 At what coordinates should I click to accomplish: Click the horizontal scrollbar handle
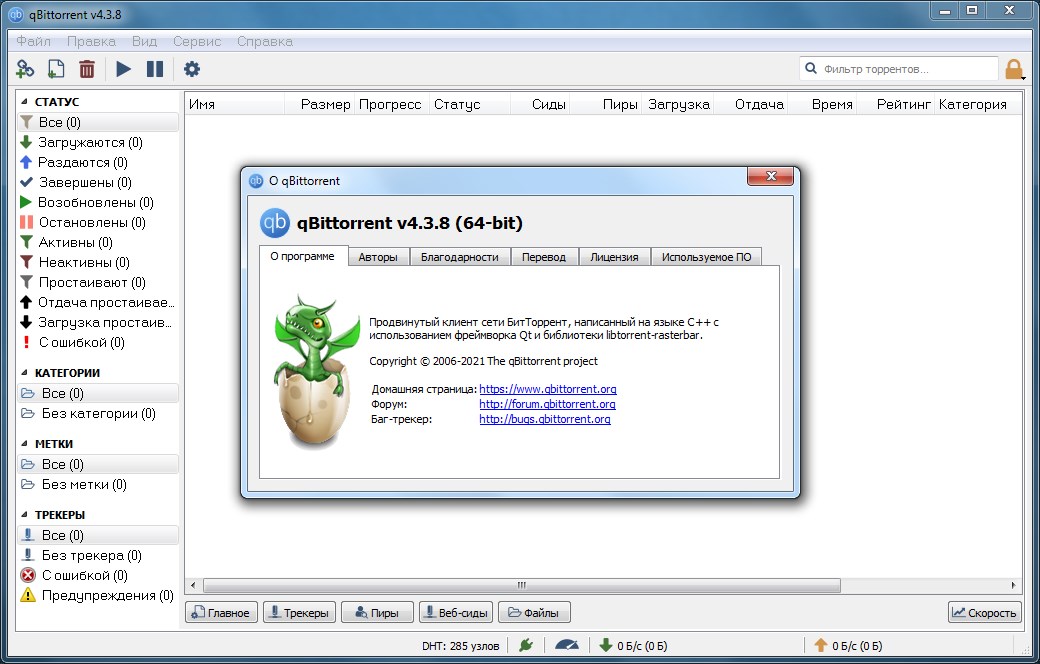tap(520, 585)
